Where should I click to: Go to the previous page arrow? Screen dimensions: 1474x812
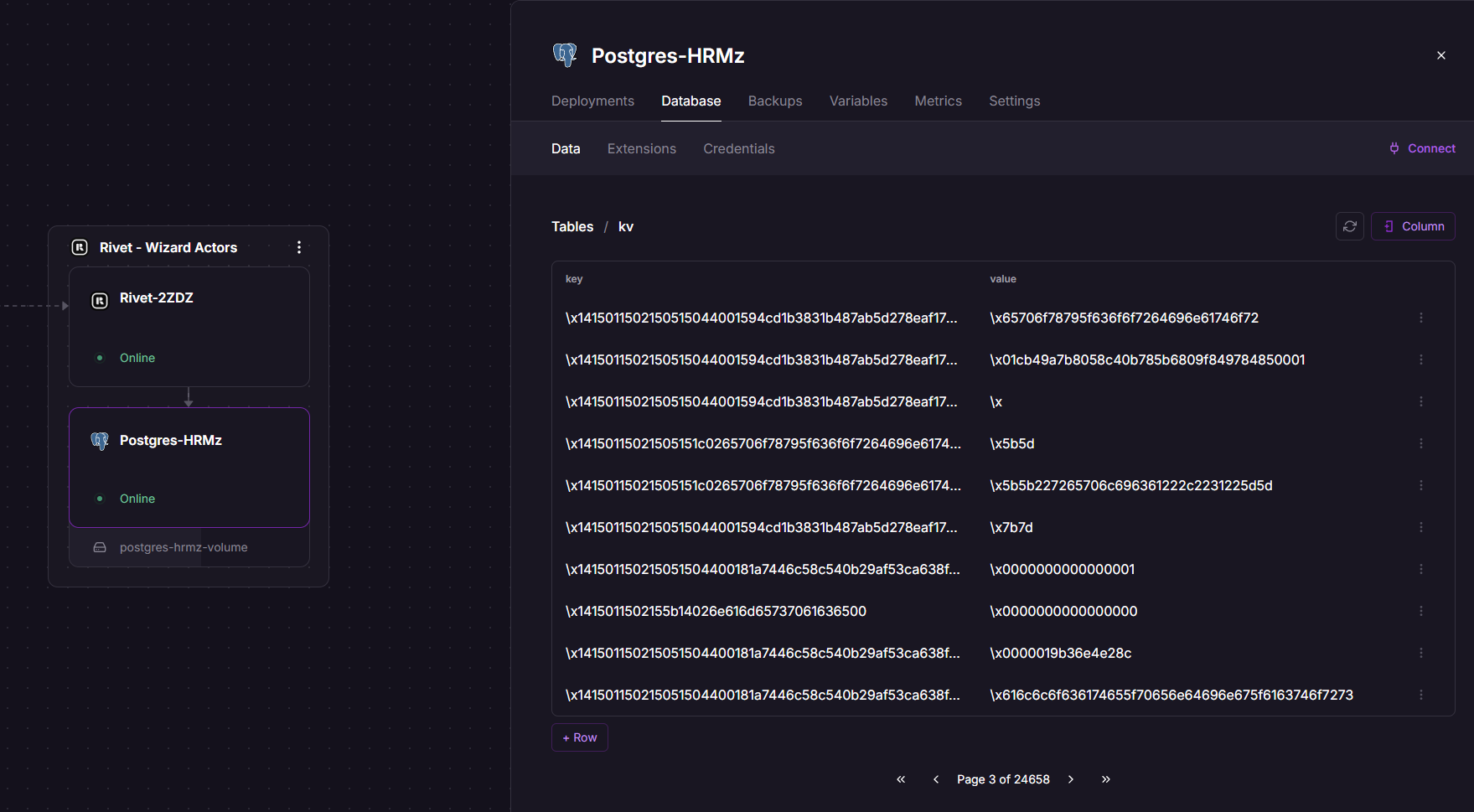tap(936, 779)
